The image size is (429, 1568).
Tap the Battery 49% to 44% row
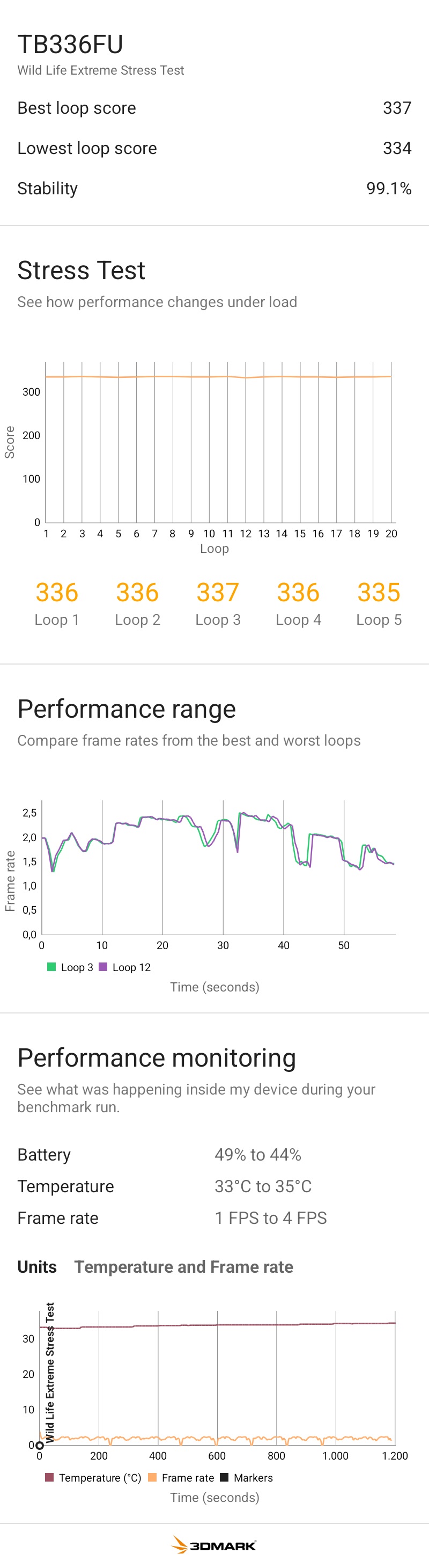point(214,1154)
